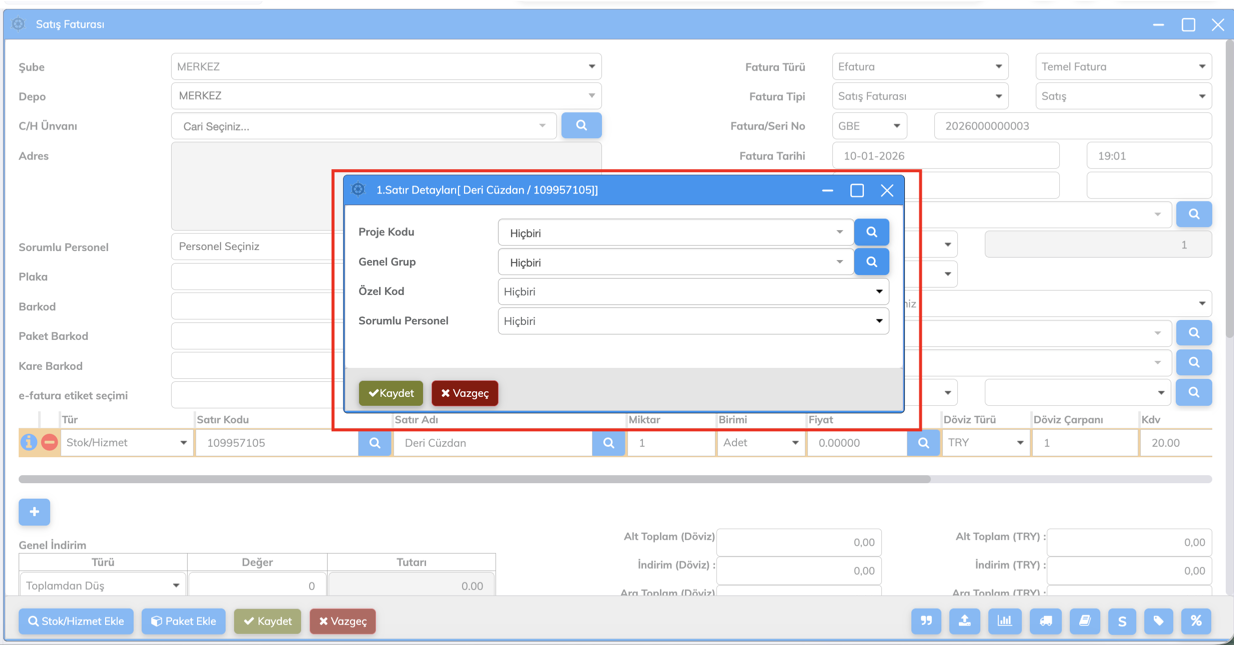Click the Fatura Tarihi date field
The height and width of the screenshot is (645, 1234).
click(x=944, y=156)
